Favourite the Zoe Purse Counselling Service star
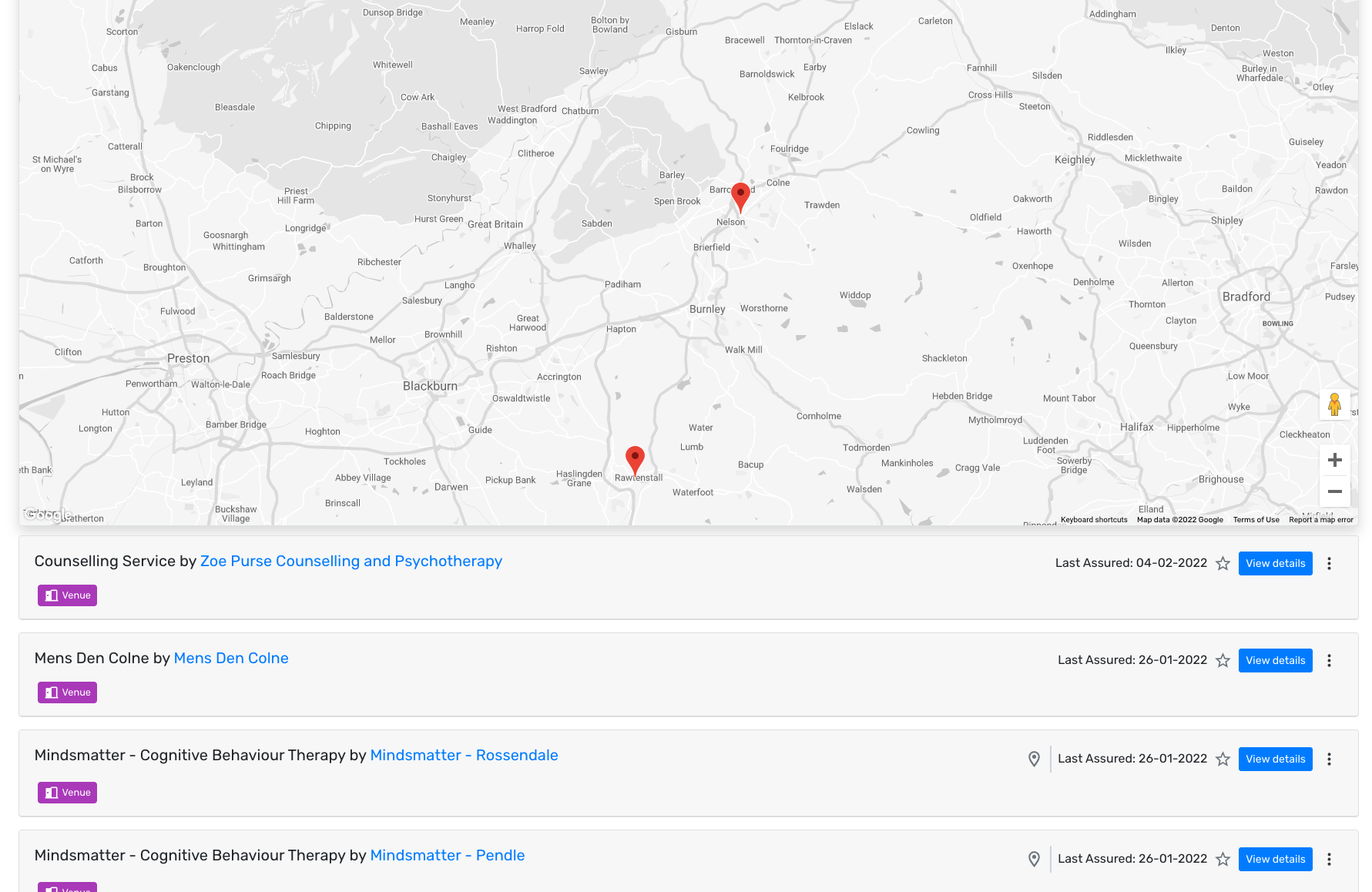Screen dimensions: 1372x892 (1223, 563)
